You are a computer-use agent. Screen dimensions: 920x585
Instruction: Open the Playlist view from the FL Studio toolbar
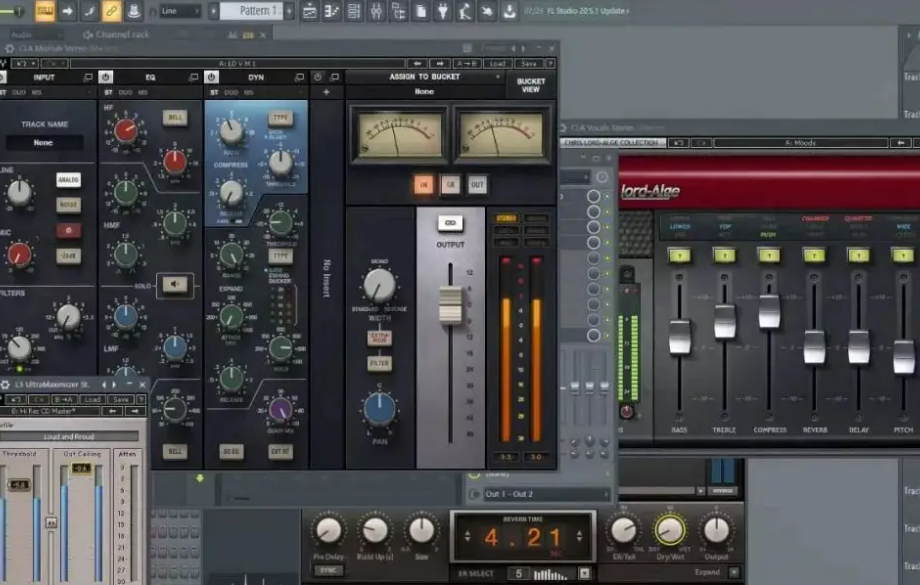[x=310, y=11]
